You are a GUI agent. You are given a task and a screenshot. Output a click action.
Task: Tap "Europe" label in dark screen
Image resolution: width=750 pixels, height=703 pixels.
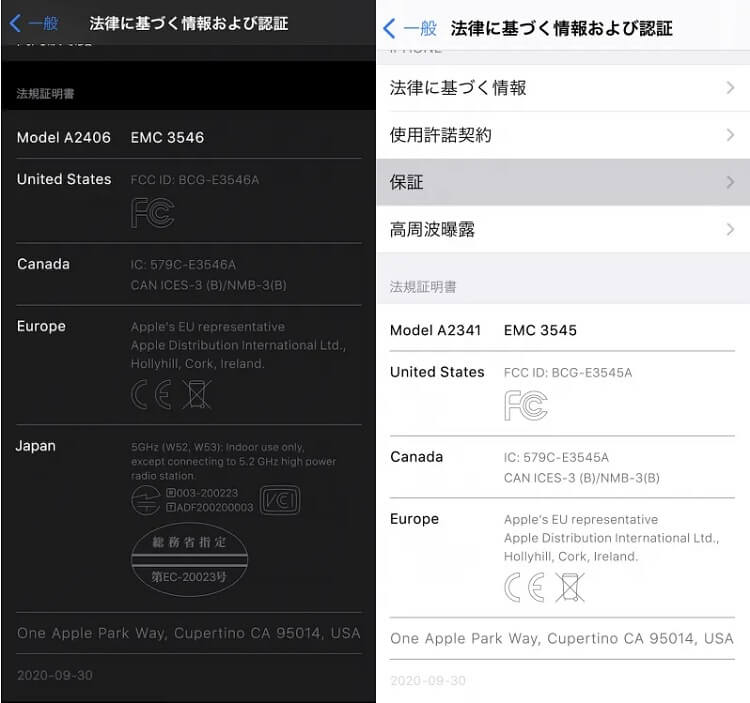[x=41, y=327]
